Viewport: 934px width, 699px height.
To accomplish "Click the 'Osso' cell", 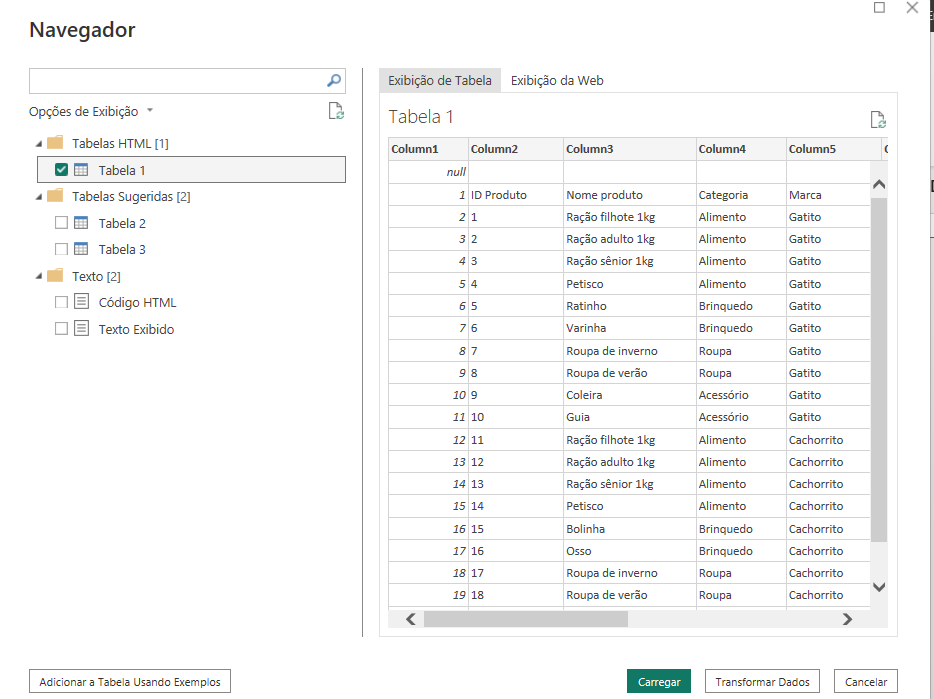I will pyautogui.click(x=630, y=551).
